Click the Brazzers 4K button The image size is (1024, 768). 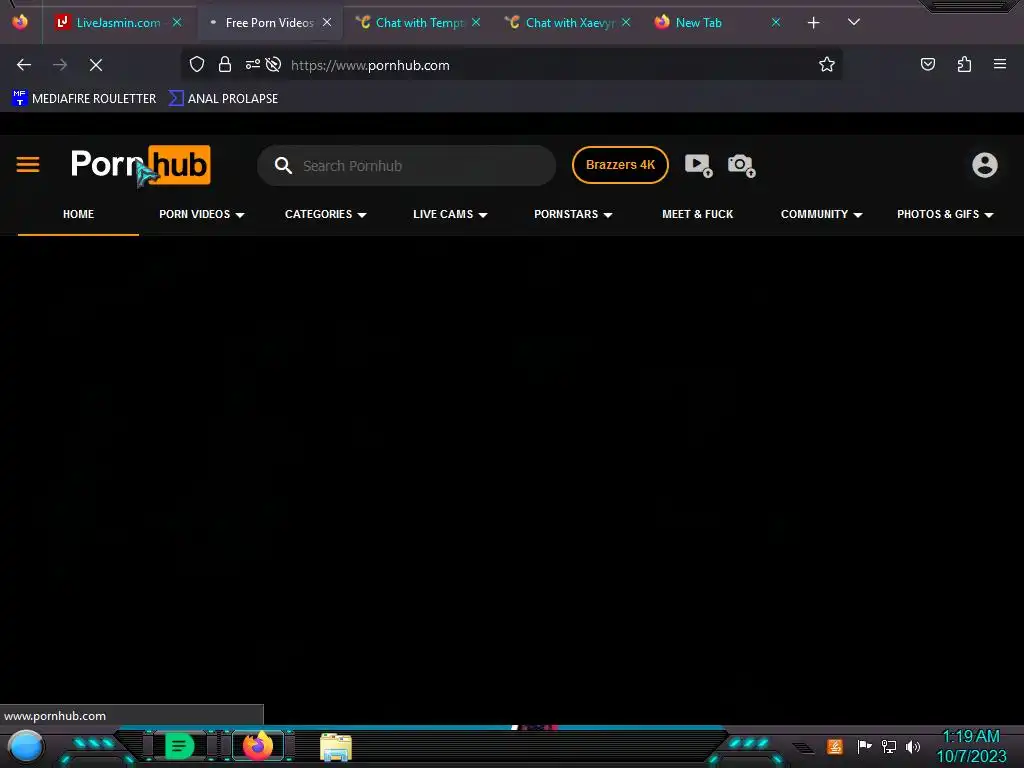pos(620,165)
